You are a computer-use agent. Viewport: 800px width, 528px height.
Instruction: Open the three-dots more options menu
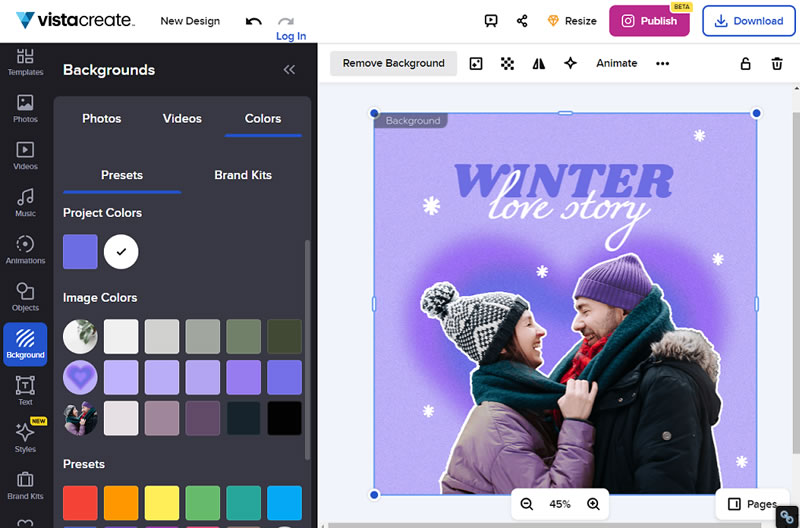(662, 63)
